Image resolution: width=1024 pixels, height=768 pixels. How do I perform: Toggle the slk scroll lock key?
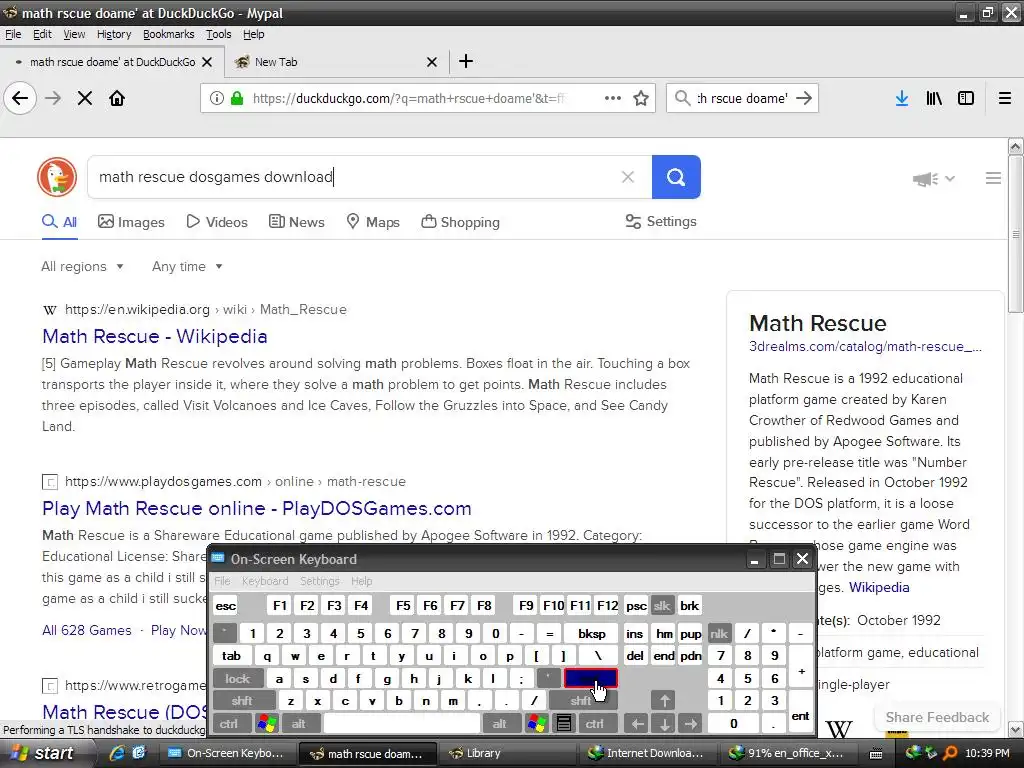tap(662, 605)
